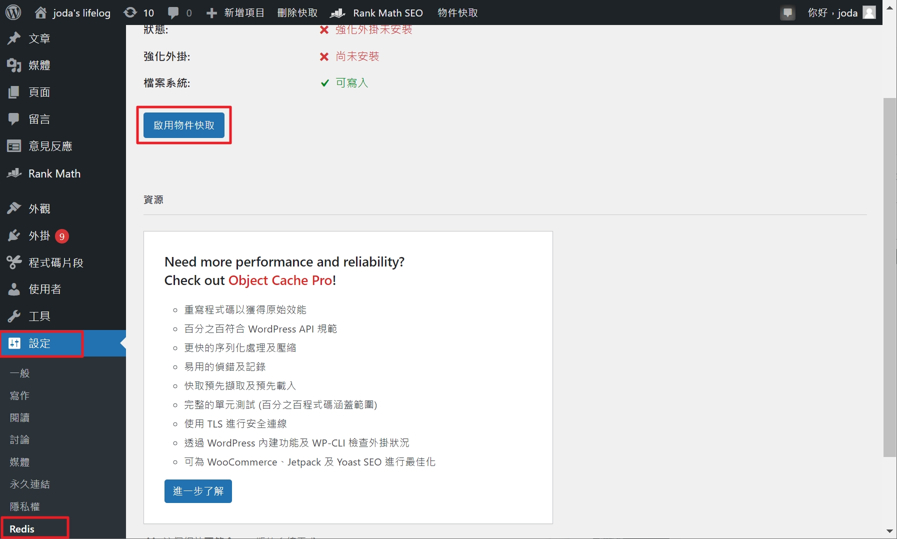
Task: Click the 可寫入 filesystem status text
Action: (352, 83)
